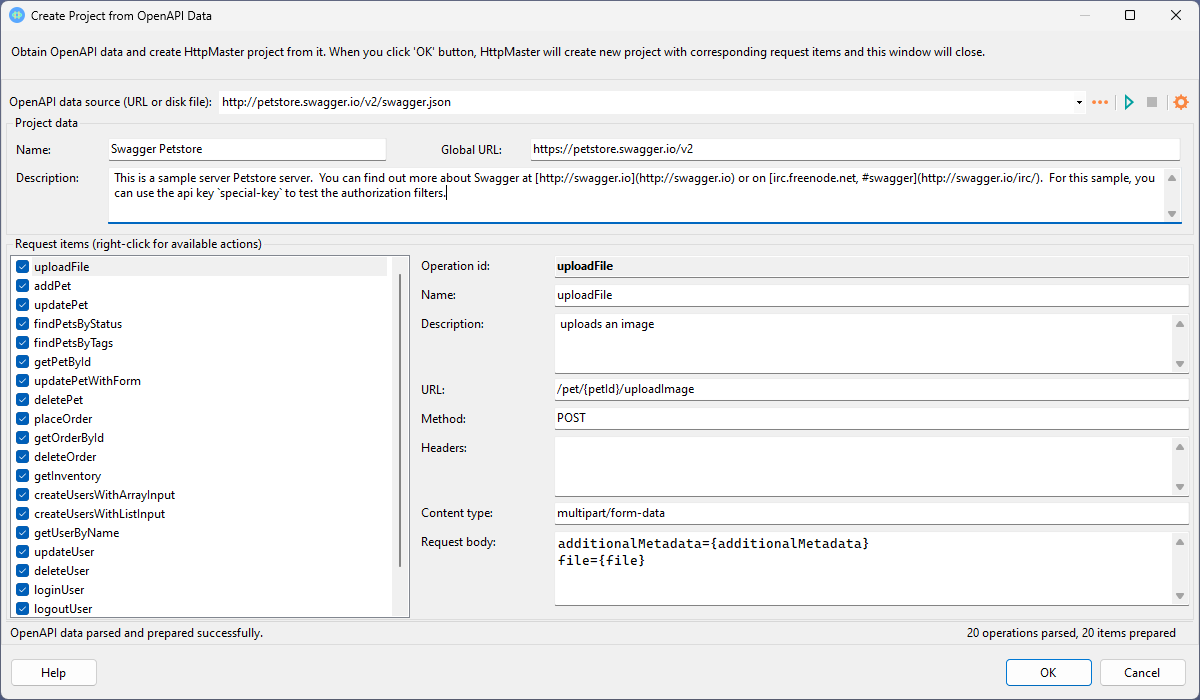Image resolution: width=1200 pixels, height=700 pixels.
Task: Toggle the findPetsByTags checkbox
Action: 23,343
